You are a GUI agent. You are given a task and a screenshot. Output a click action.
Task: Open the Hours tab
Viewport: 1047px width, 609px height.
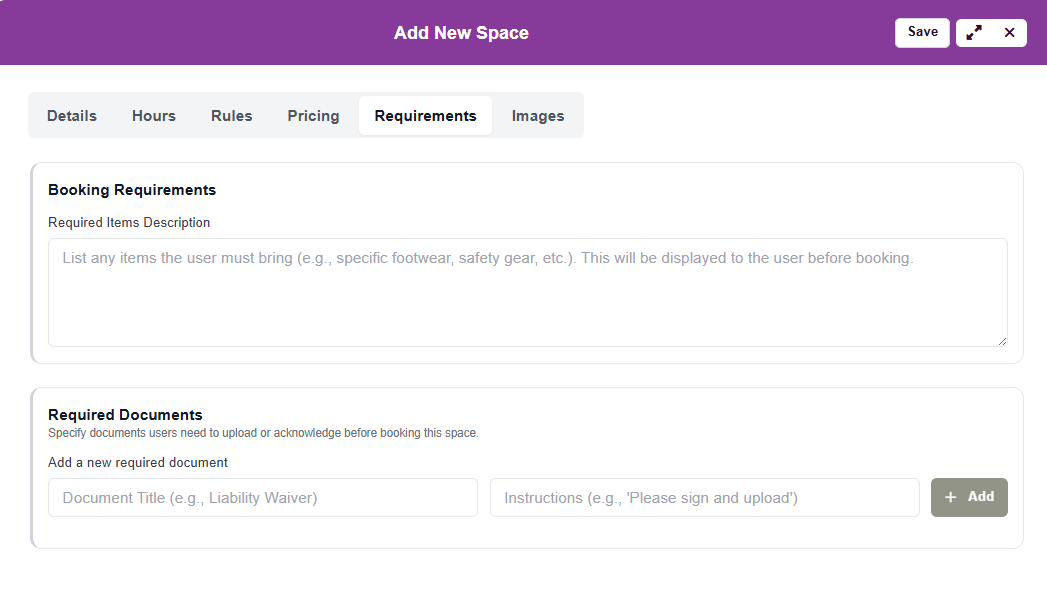[x=154, y=116]
